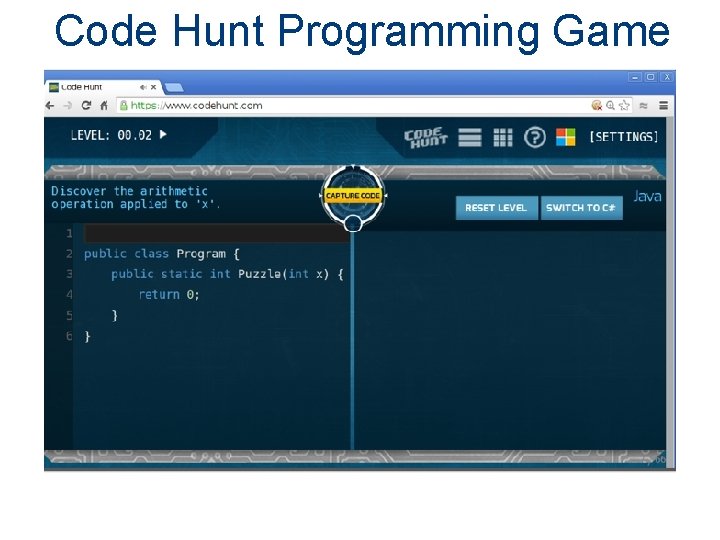Open the cookie extension icon
720x540 pixels.
(596, 106)
